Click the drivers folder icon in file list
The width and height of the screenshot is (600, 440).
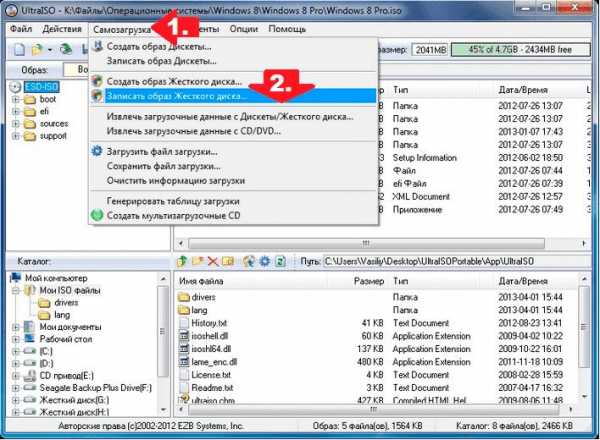click(x=184, y=297)
